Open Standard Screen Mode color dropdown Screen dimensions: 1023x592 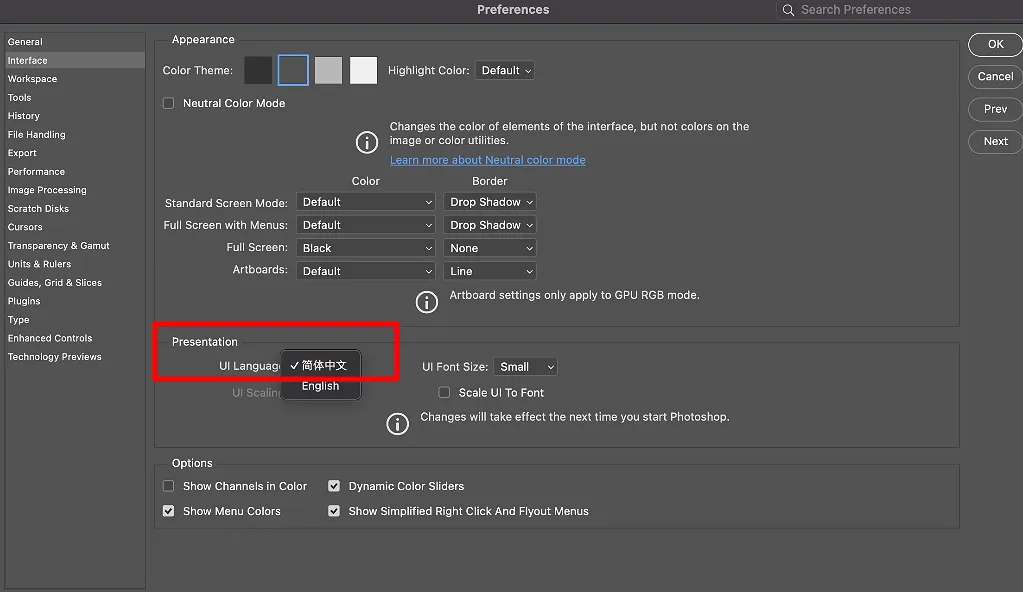[365, 202]
